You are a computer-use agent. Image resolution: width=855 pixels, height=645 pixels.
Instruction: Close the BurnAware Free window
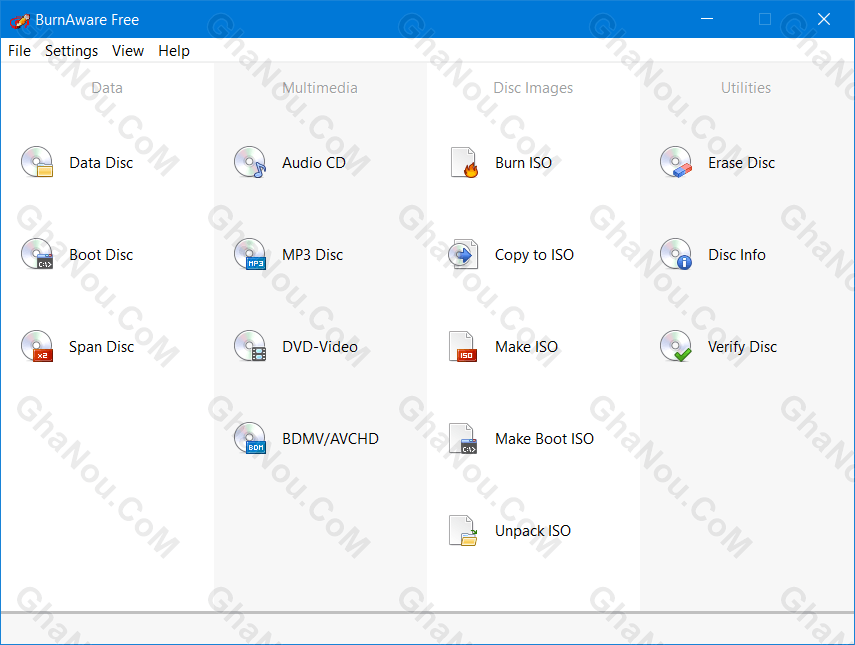coord(824,19)
